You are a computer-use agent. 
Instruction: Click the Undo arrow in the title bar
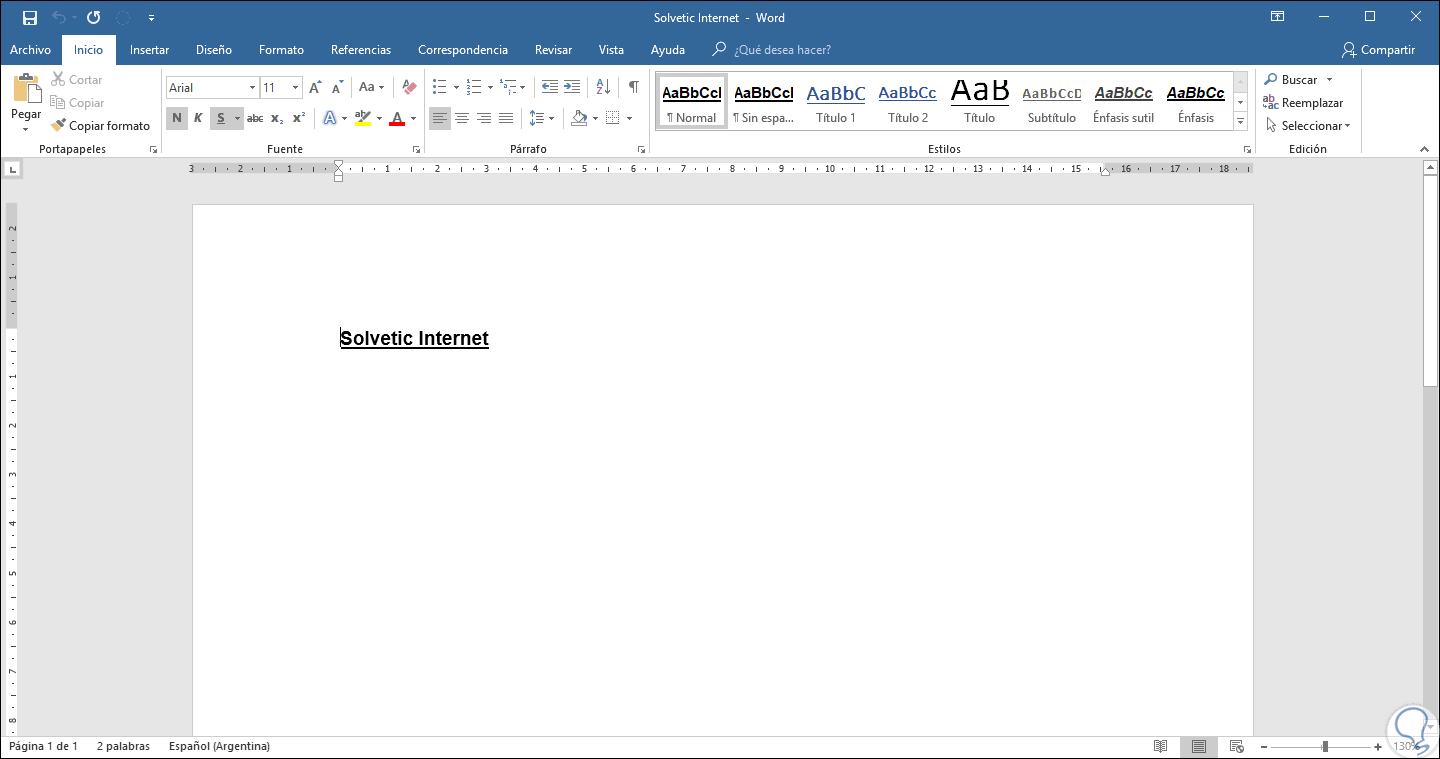[x=58, y=18]
